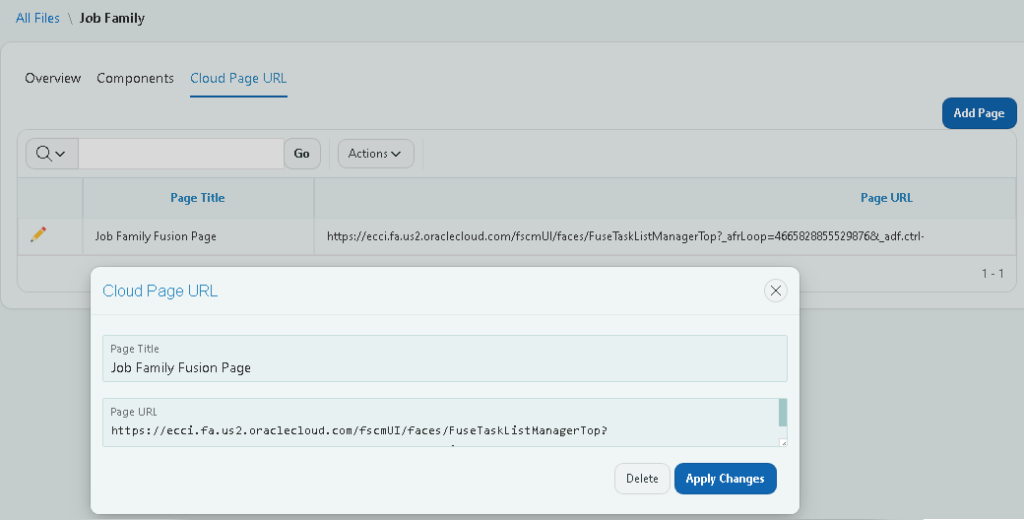Click in the Page URL text area
Image resolution: width=1024 pixels, height=520 pixels.
click(x=441, y=423)
